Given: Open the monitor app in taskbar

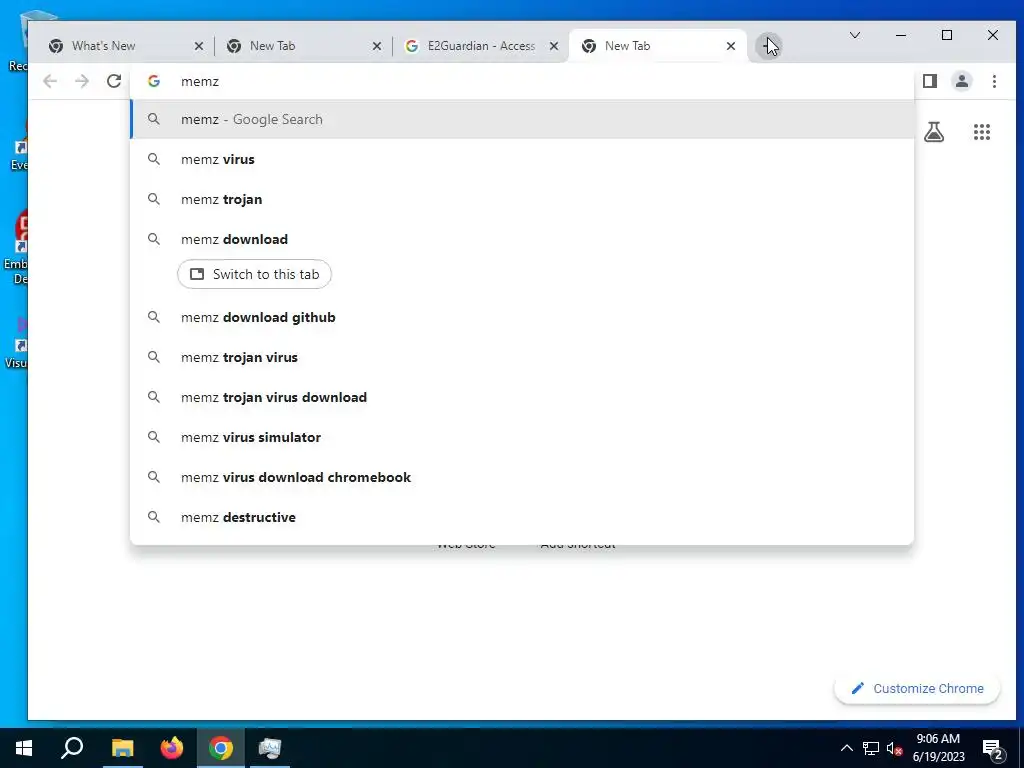Looking at the screenshot, I should click(270, 748).
